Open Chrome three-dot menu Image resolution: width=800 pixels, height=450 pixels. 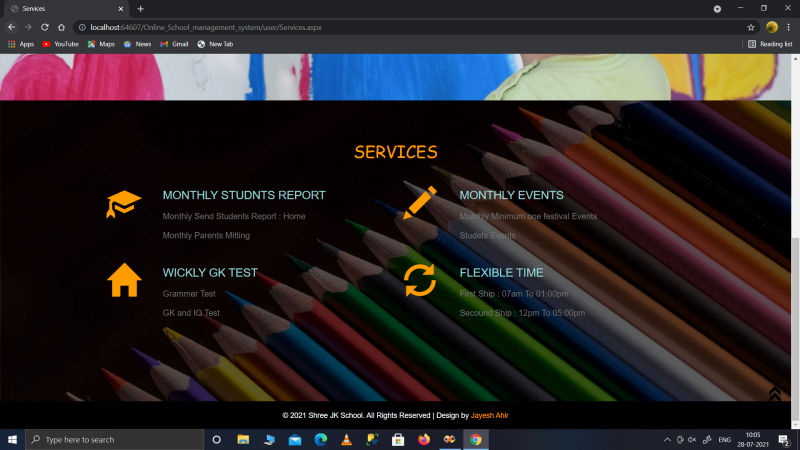[x=788, y=27]
